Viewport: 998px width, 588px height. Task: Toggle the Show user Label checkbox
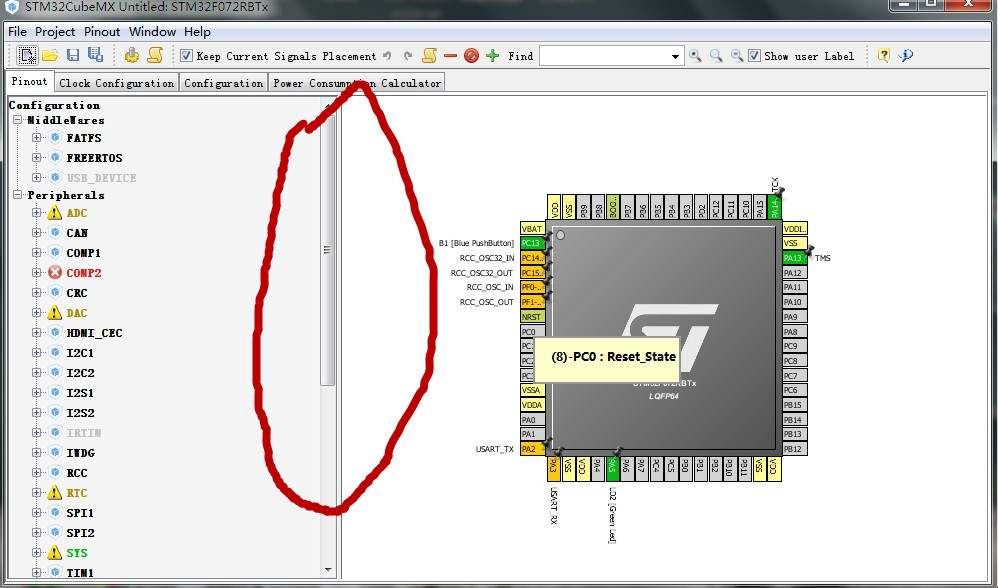pyautogui.click(x=754, y=55)
